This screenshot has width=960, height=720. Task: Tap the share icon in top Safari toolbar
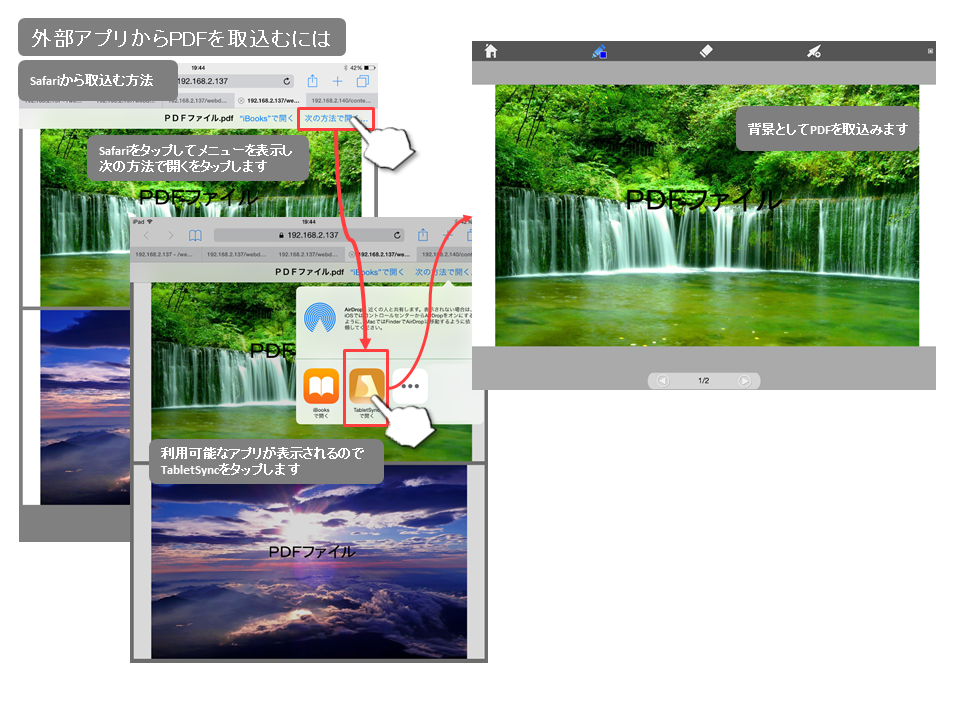313,81
